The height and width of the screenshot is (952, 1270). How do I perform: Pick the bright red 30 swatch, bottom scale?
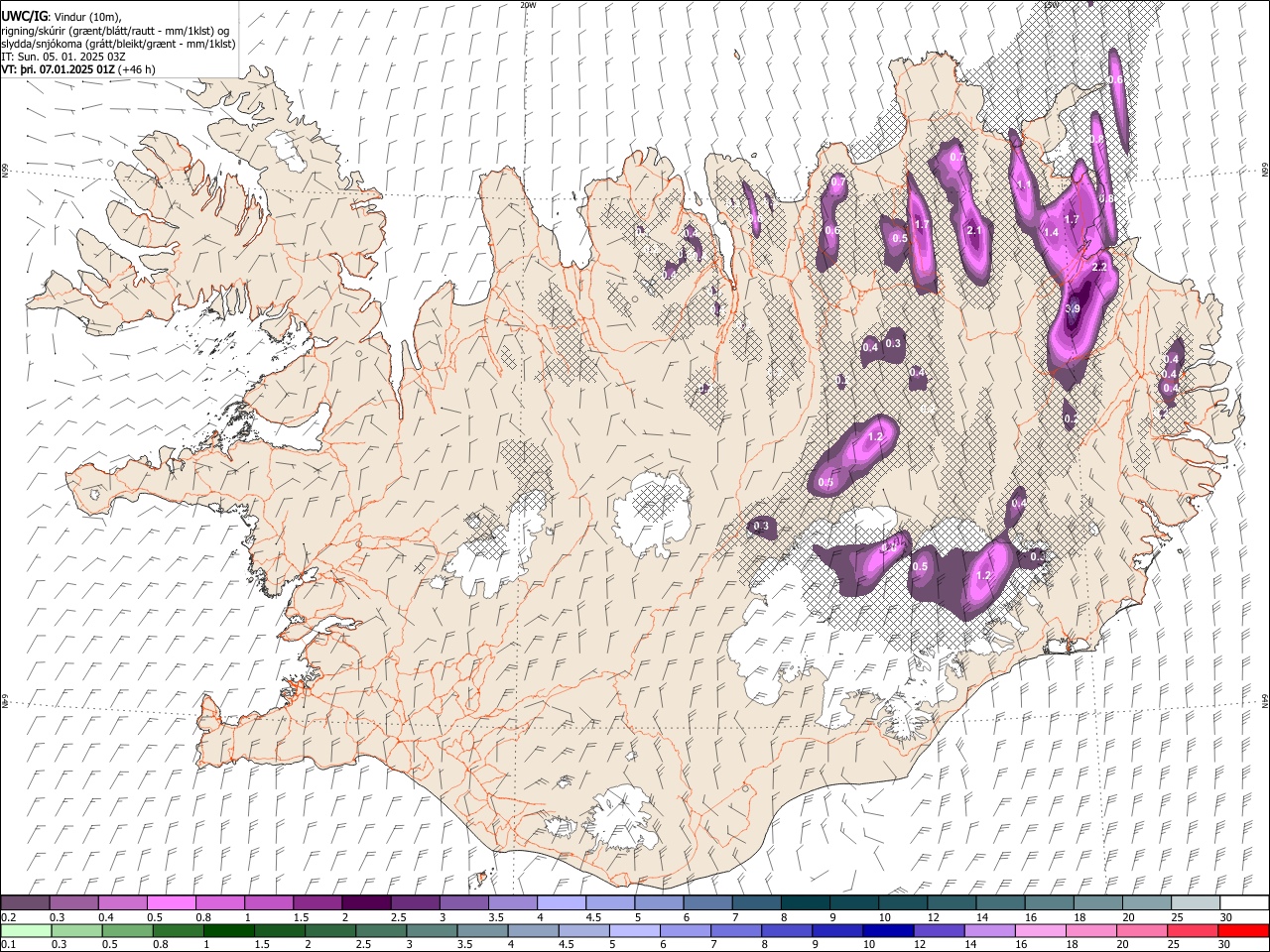pyautogui.click(x=1243, y=930)
